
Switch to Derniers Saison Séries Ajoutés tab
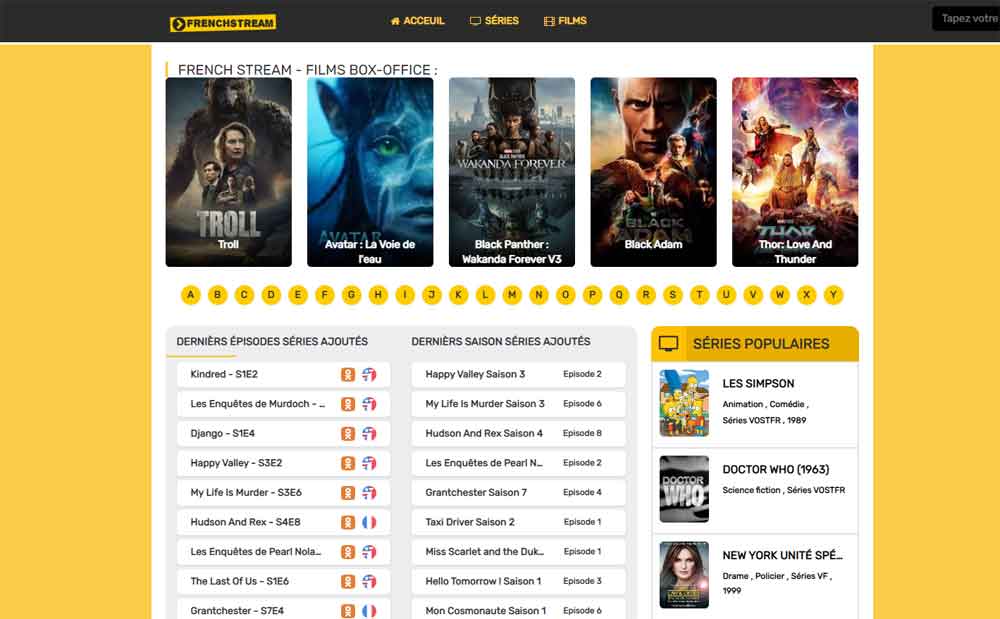pyautogui.click(x=501, y=342)
